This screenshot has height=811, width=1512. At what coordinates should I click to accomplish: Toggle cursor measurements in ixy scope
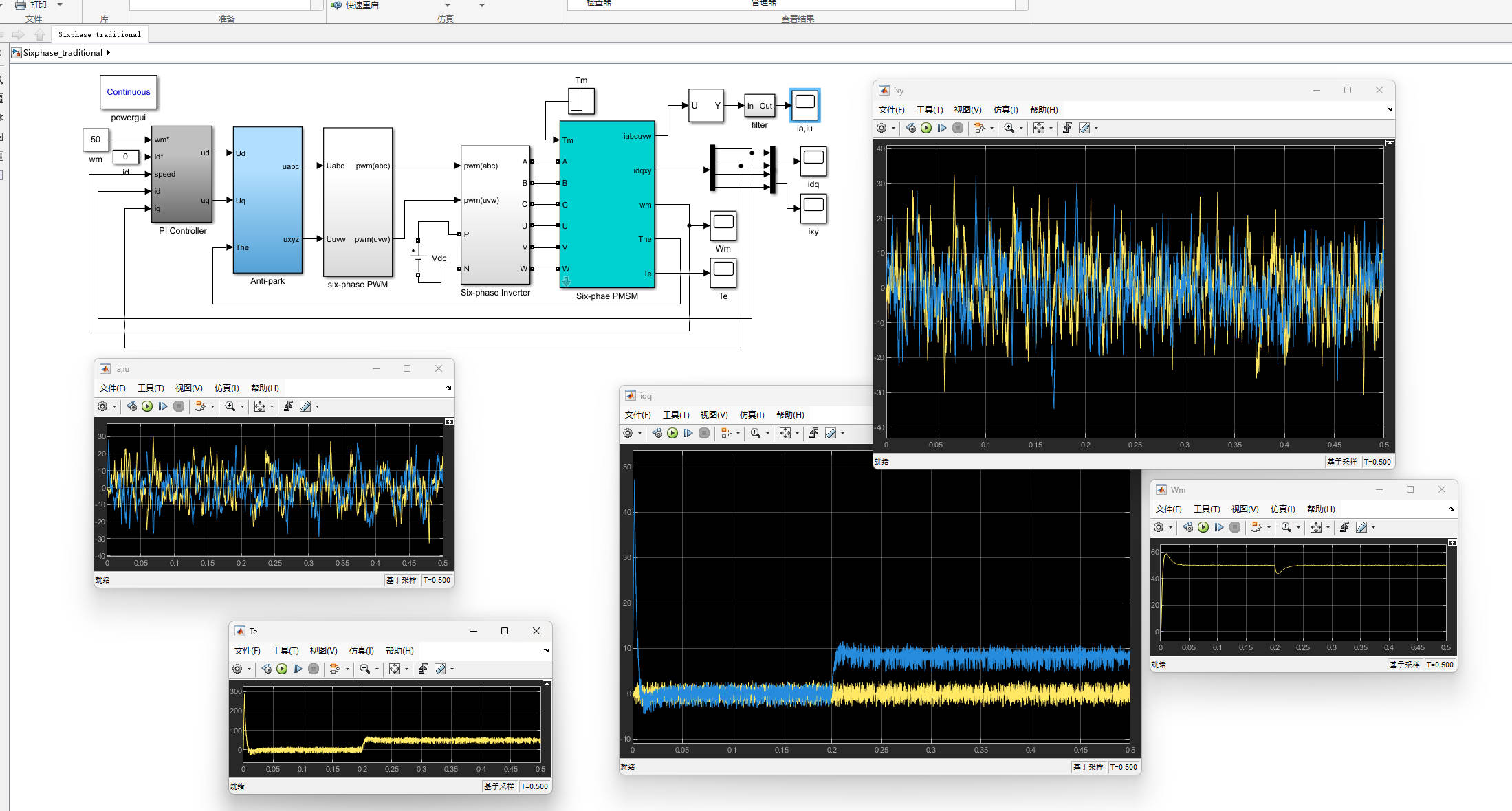pyautogui.click(x=1084, y=128)
